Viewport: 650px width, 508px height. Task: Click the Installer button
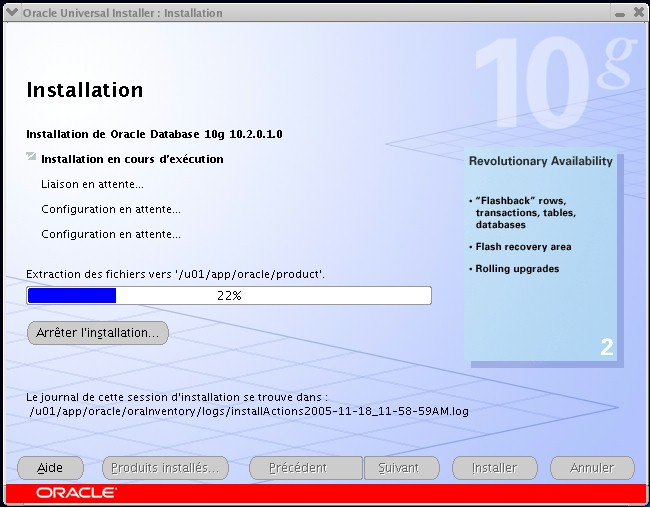[x=495, y=468]
